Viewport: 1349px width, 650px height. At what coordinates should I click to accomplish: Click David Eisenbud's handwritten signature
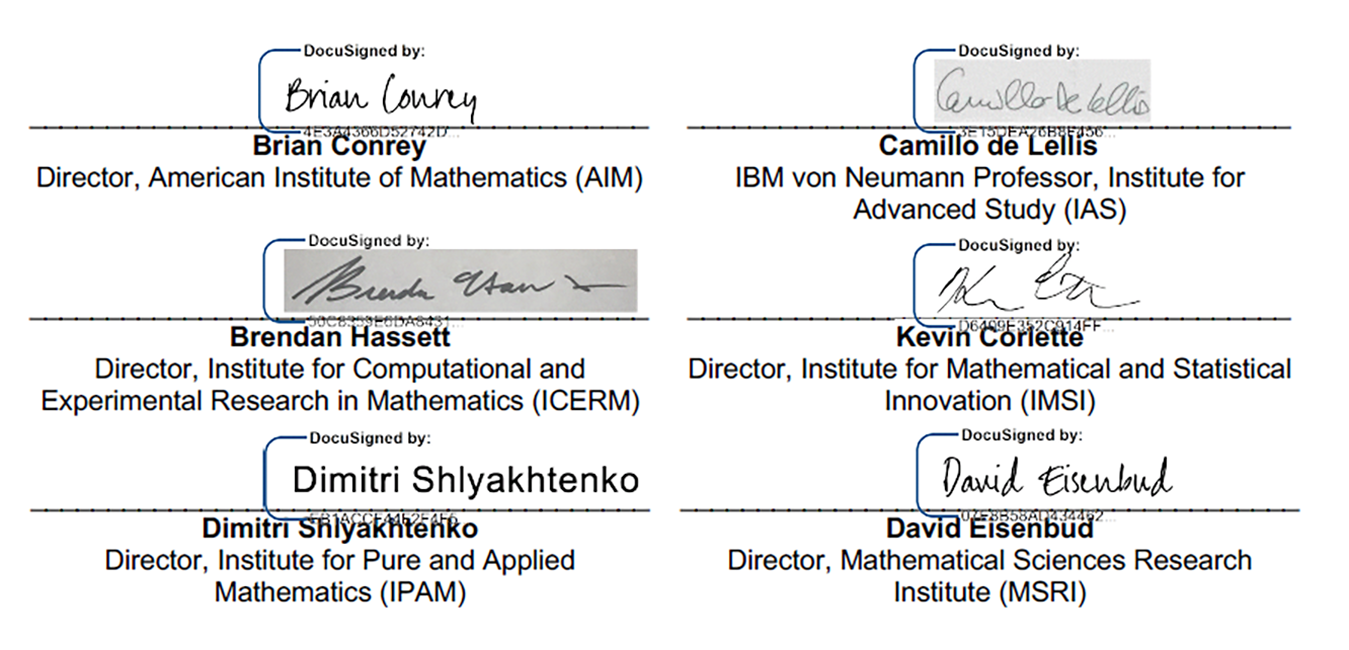pyautogui.click(x=1056, y=478)
